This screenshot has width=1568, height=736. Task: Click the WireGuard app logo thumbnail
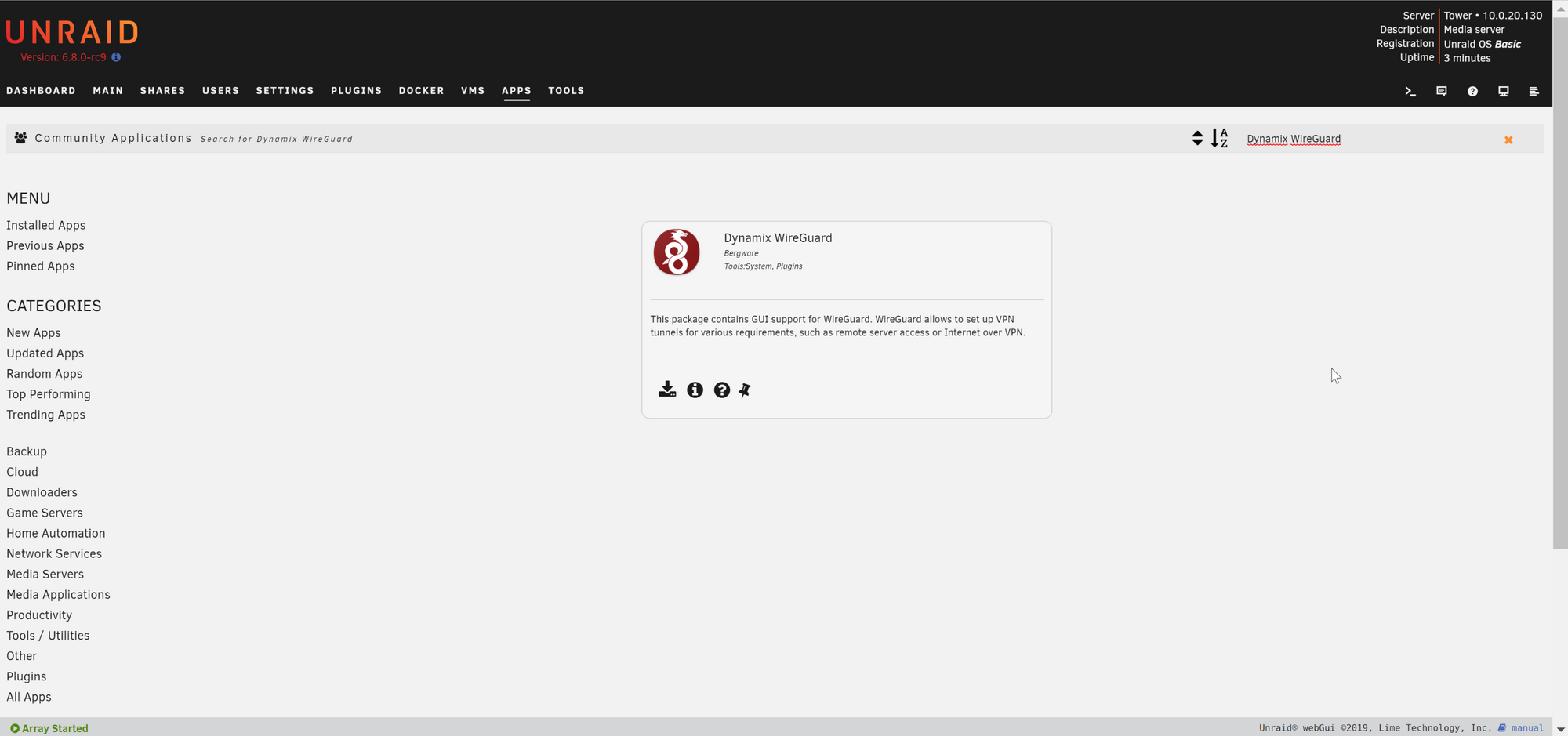pyautogui.click(x=677, y=252)
